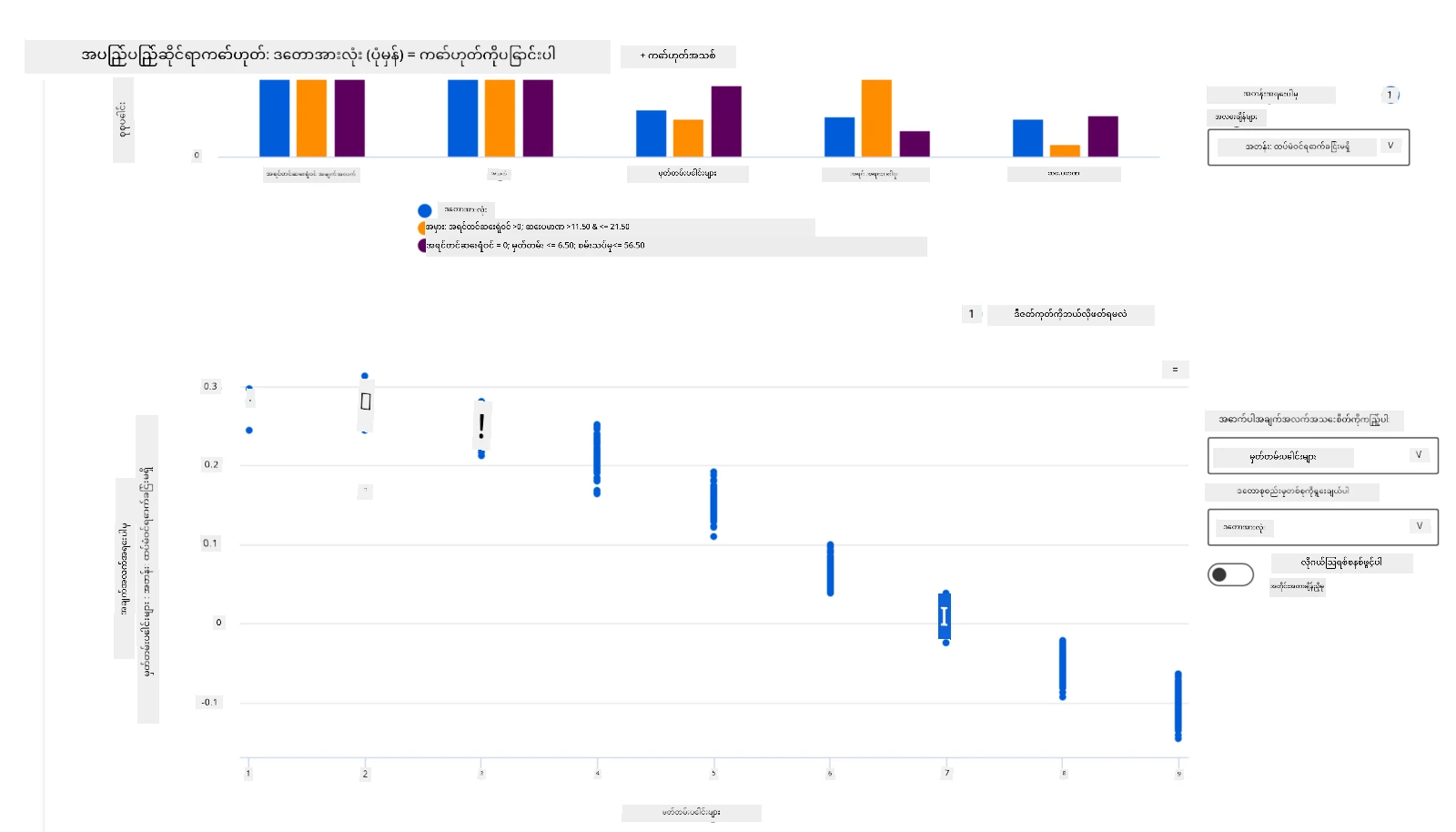Click the purple bar in the last feature group

click(1103, 137)
